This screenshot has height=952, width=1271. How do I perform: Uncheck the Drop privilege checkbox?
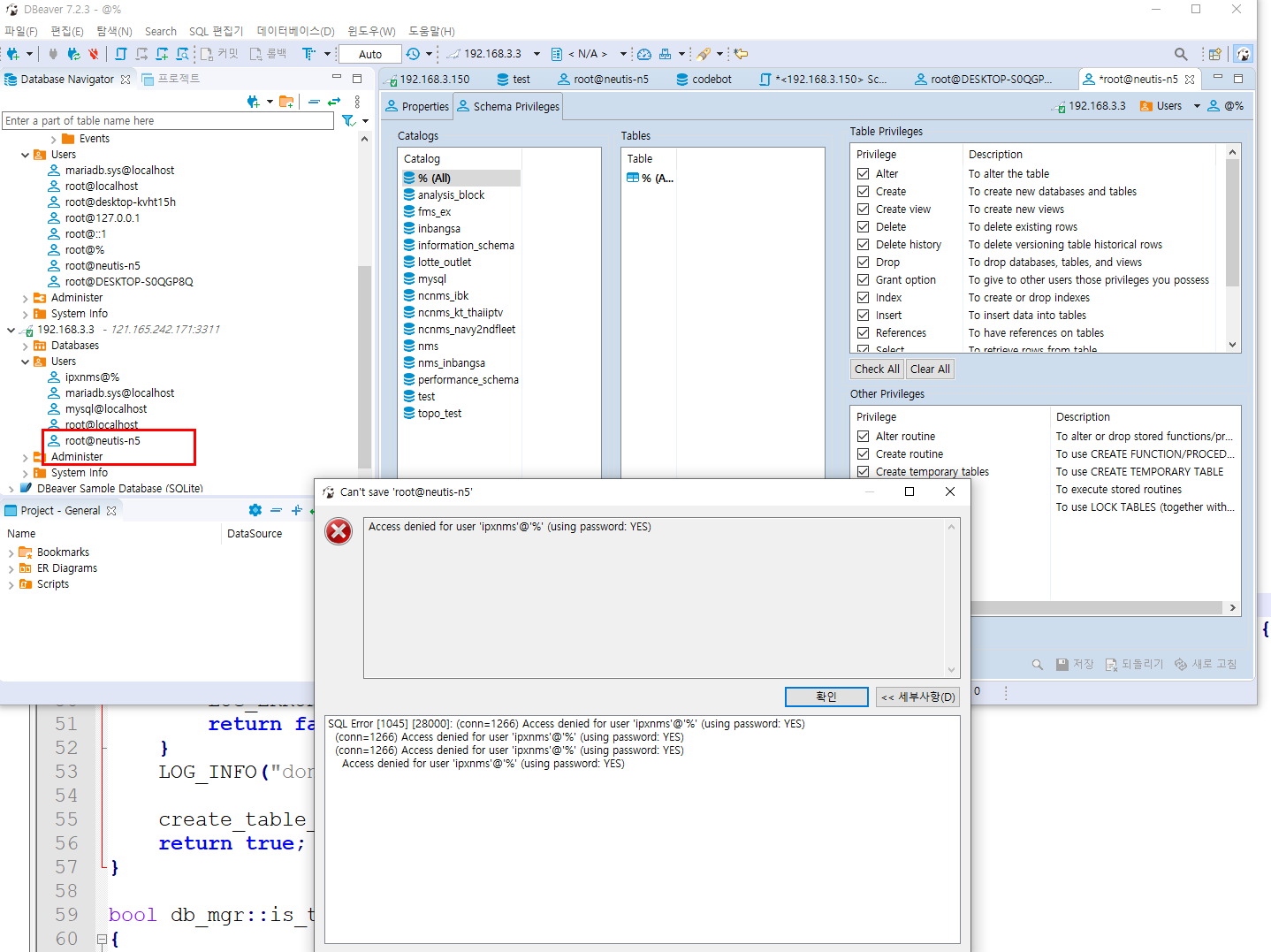tap(863, 263)
